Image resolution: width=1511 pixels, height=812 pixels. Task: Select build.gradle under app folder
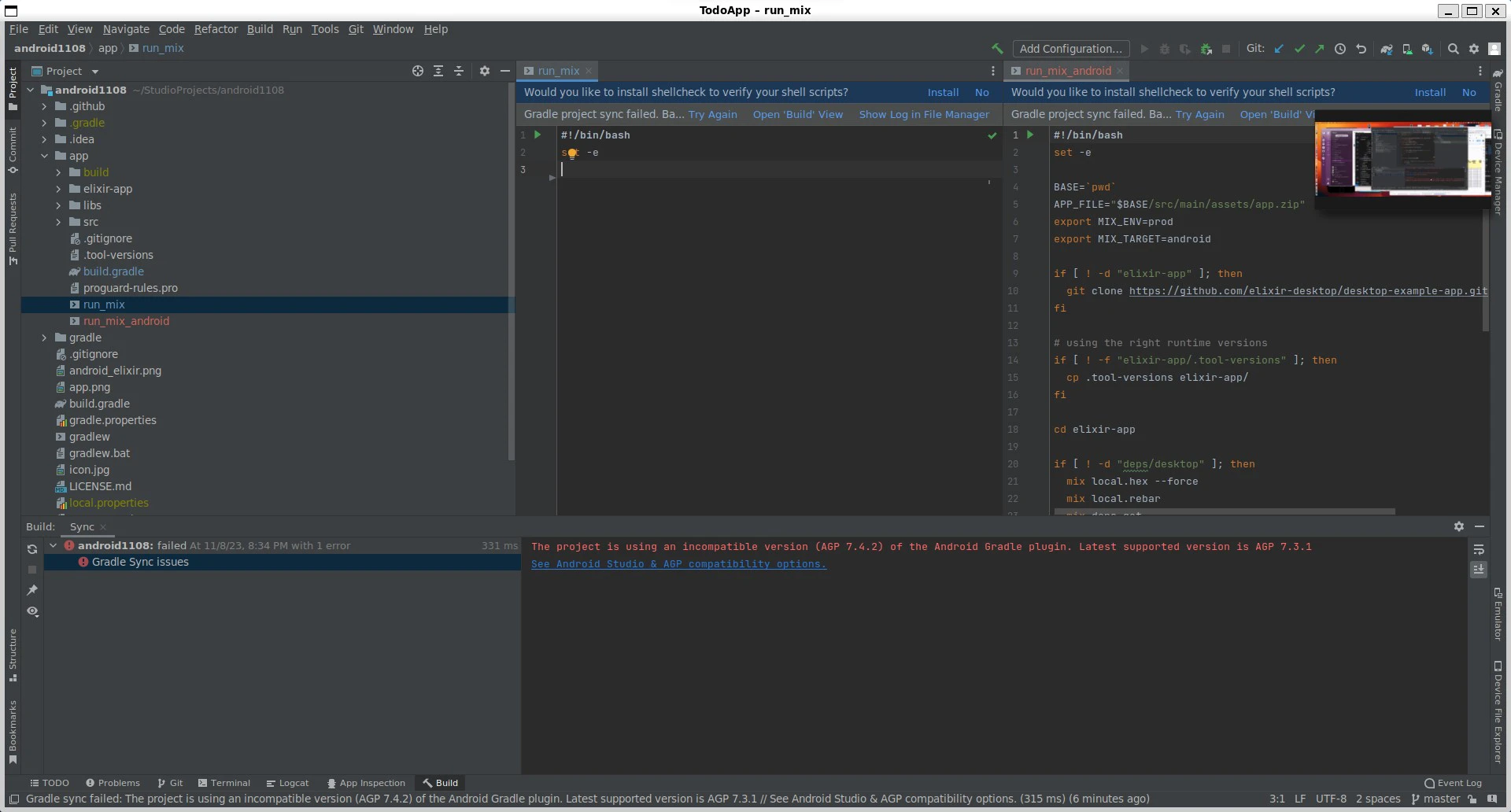(113, 271)
